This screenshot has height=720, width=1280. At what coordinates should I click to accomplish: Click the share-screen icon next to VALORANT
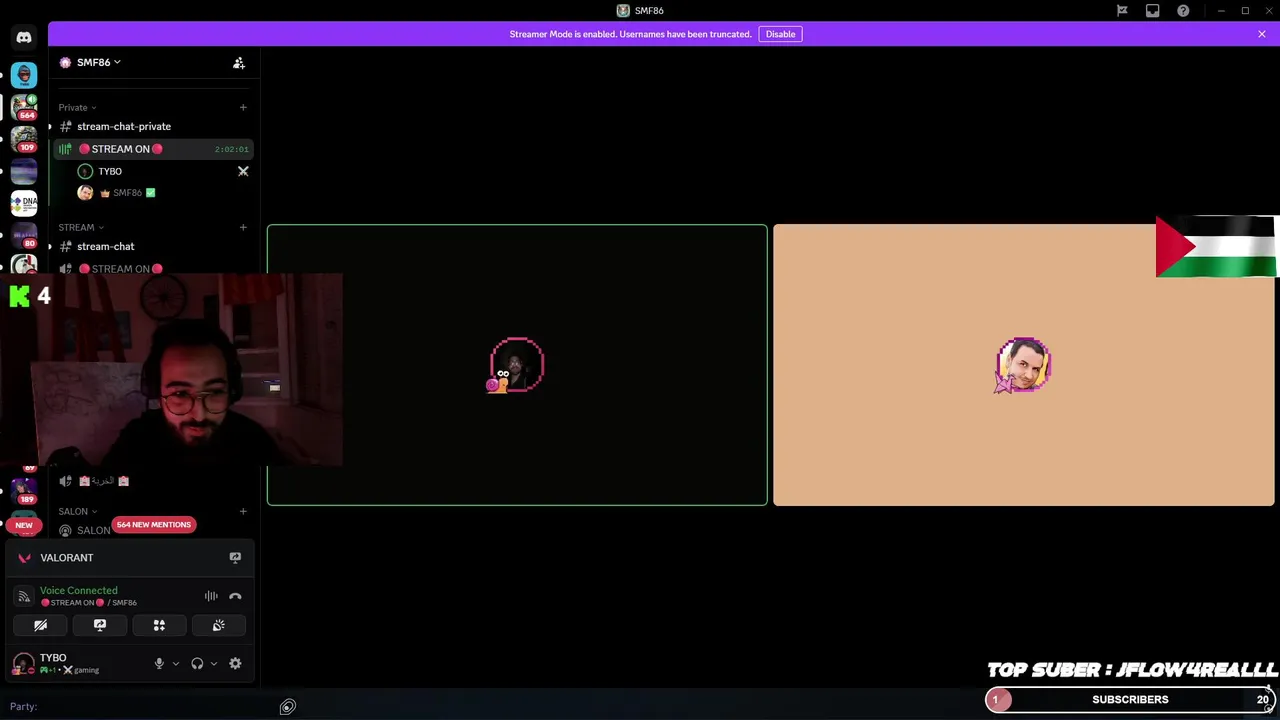click(235, 558)
